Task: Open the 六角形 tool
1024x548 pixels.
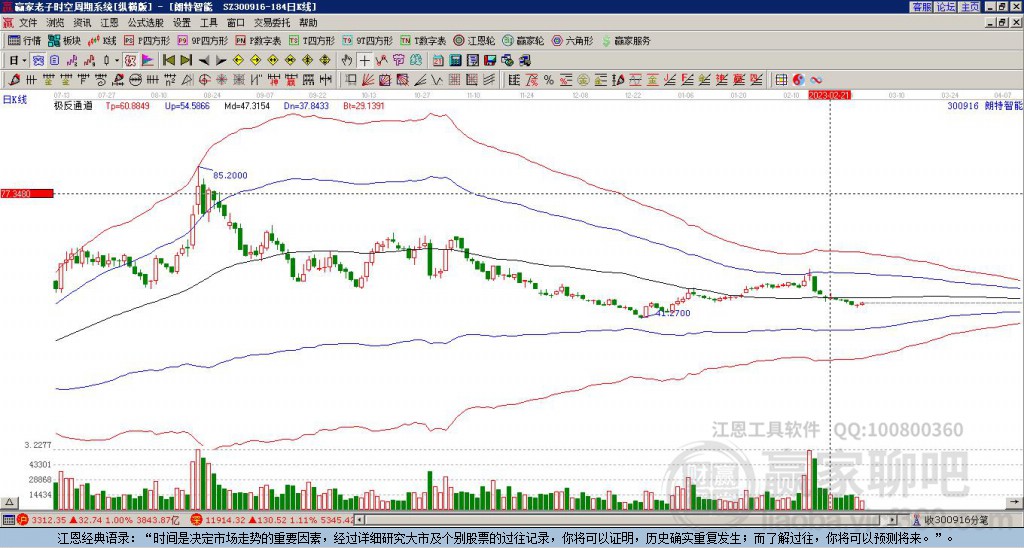Action: point(572,40)
